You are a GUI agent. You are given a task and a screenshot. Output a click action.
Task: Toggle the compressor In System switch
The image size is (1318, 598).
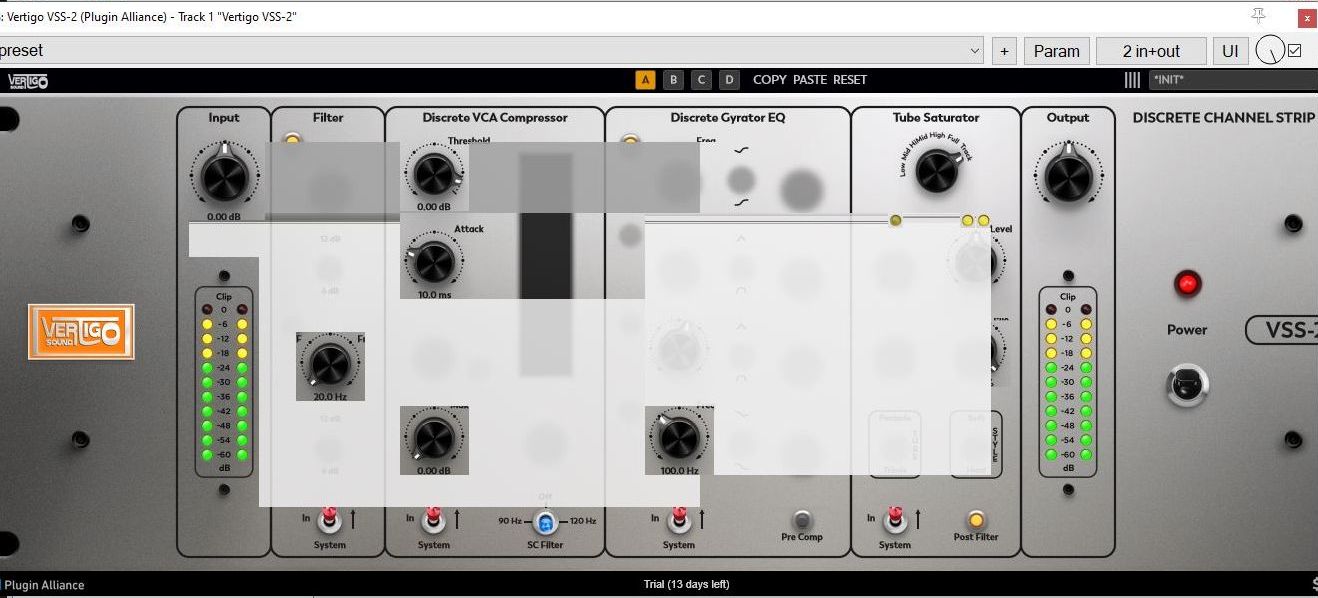tap(433, 519)
